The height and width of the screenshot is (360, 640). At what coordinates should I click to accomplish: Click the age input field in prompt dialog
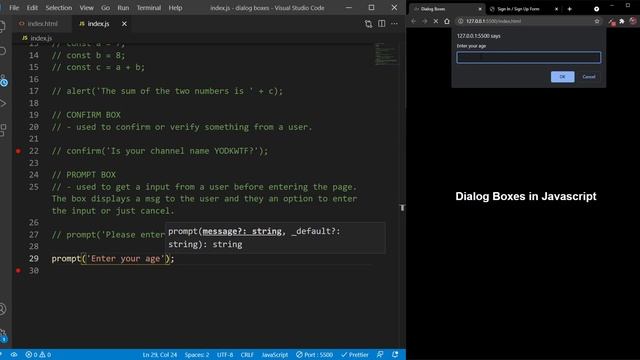tap(529, 58)
